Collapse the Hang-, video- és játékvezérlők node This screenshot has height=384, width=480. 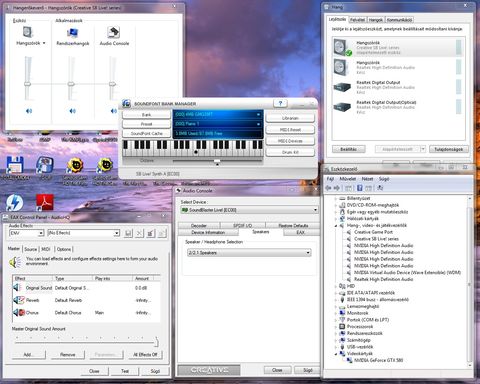[x=336, y=226]
